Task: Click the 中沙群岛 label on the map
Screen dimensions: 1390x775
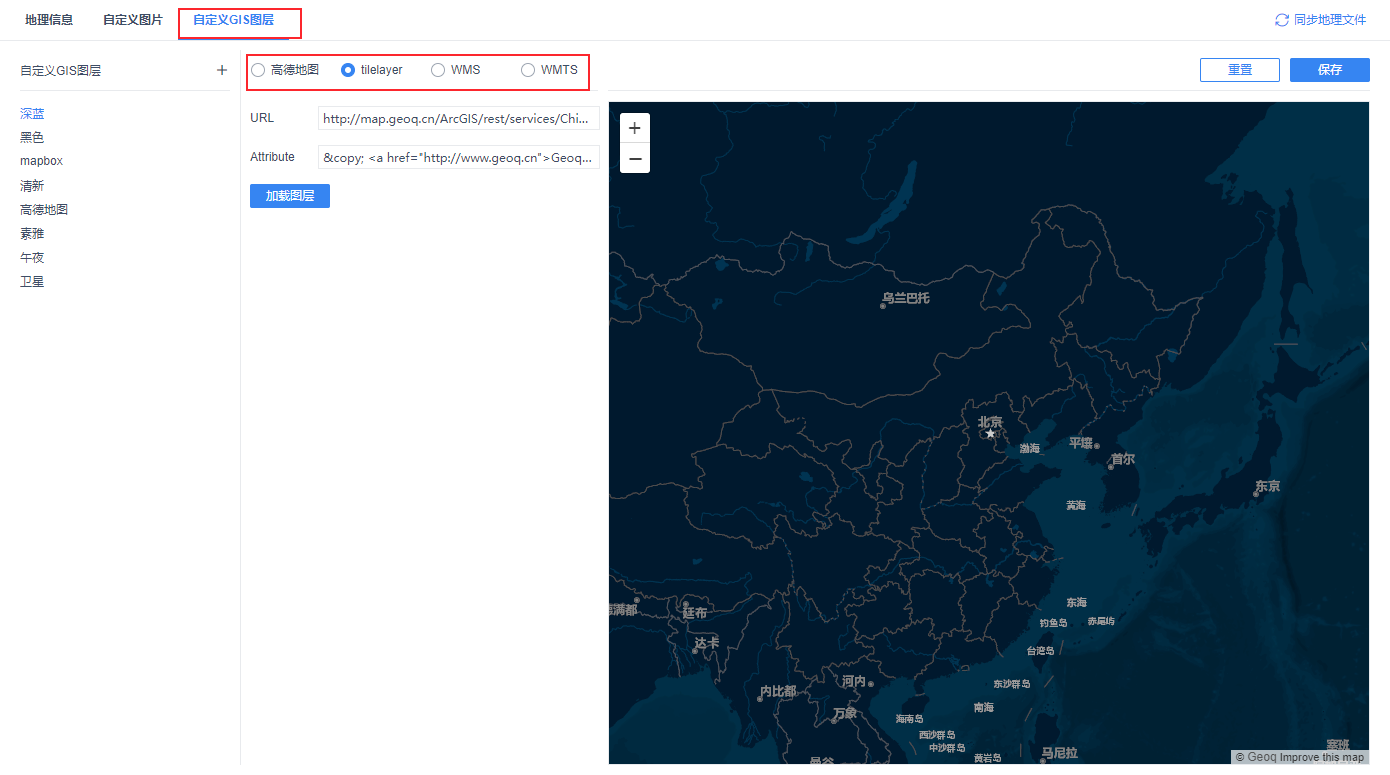Action: pyautogui.click(x=947, y=747)
